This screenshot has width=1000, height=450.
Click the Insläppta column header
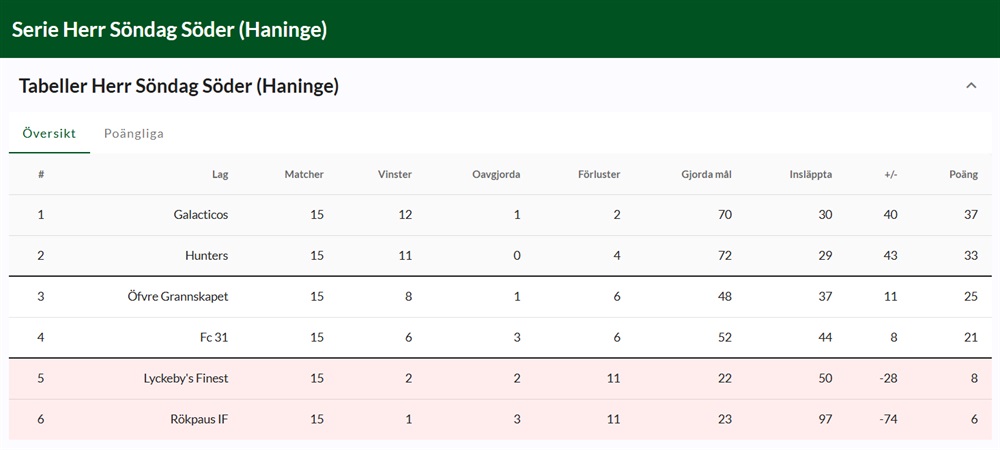coord(810,174)
